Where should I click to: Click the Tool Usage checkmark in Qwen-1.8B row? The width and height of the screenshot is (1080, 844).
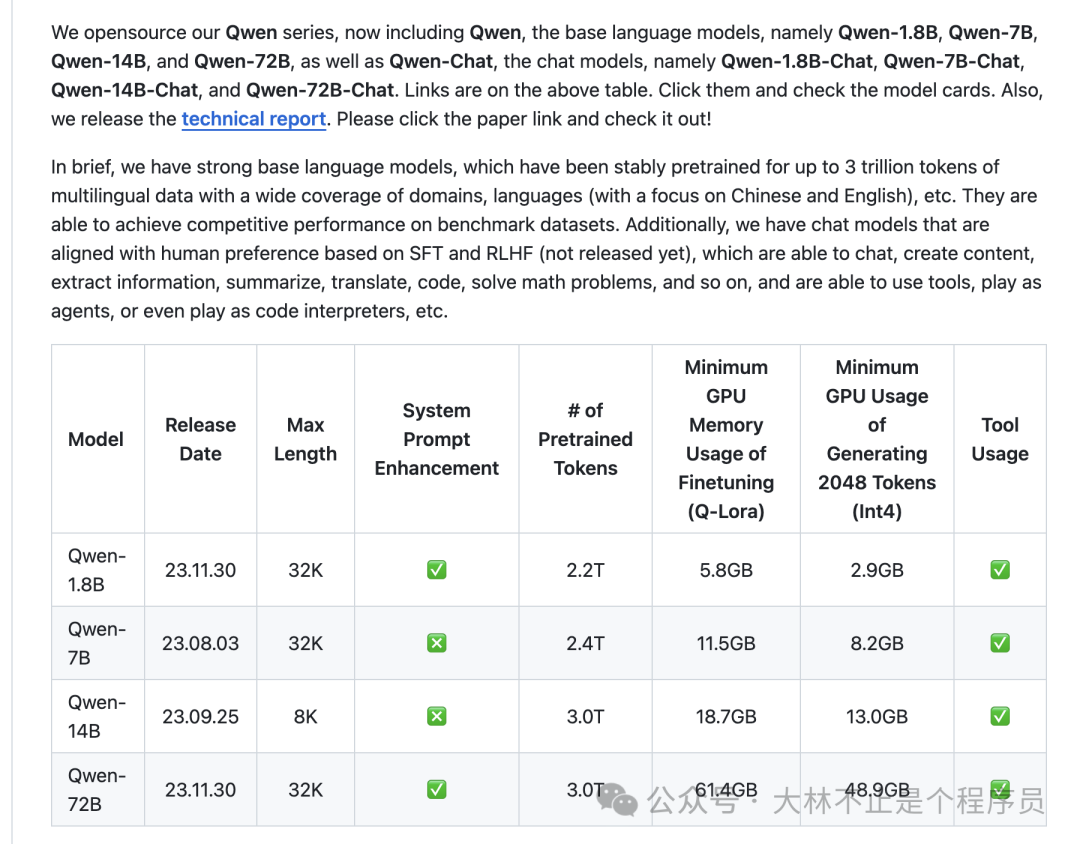click(x=1000, y=570)
